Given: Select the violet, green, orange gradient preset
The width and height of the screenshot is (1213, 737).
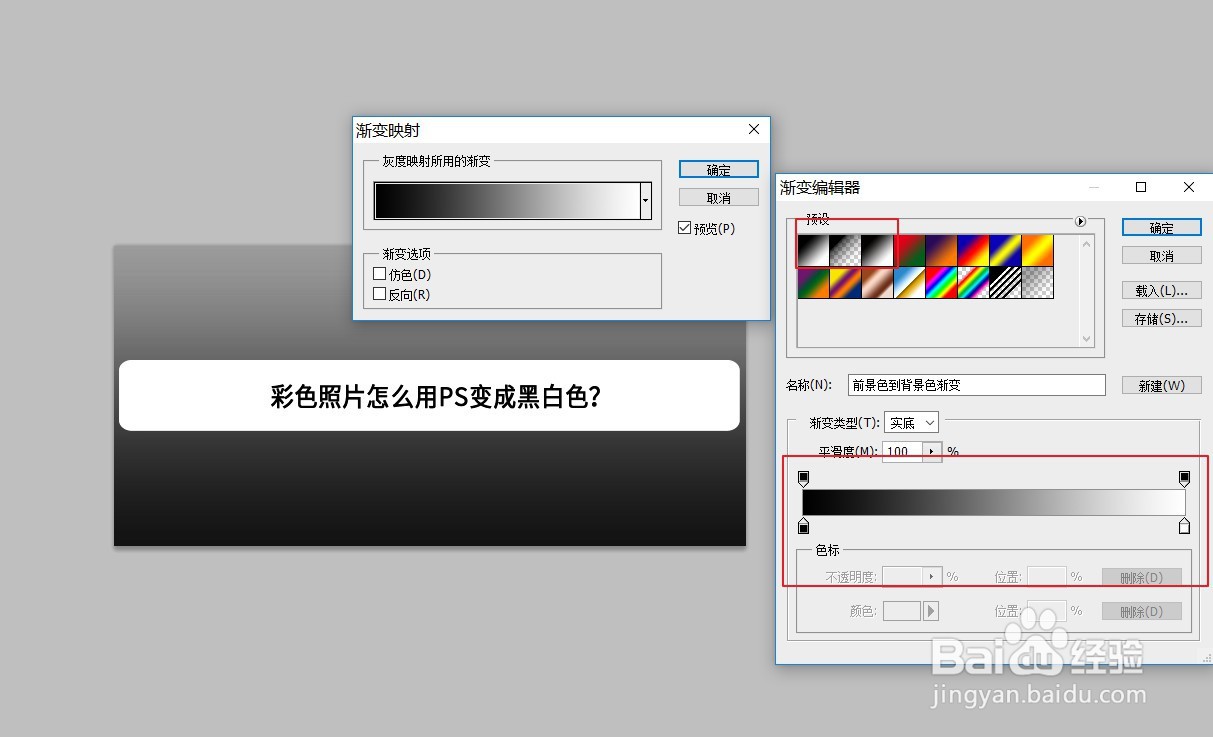Looking at the screenshot, I should click(813, 282).
